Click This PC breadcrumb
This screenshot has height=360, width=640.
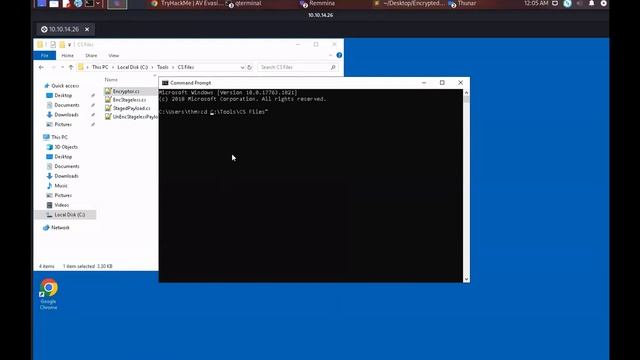(x=100, y=67)
